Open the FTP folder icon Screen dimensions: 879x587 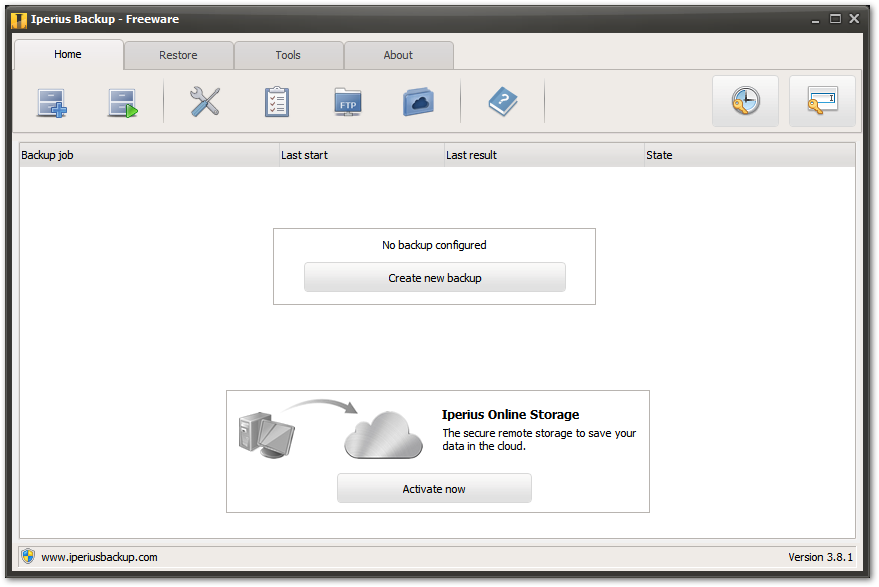(x=348, y=101)
